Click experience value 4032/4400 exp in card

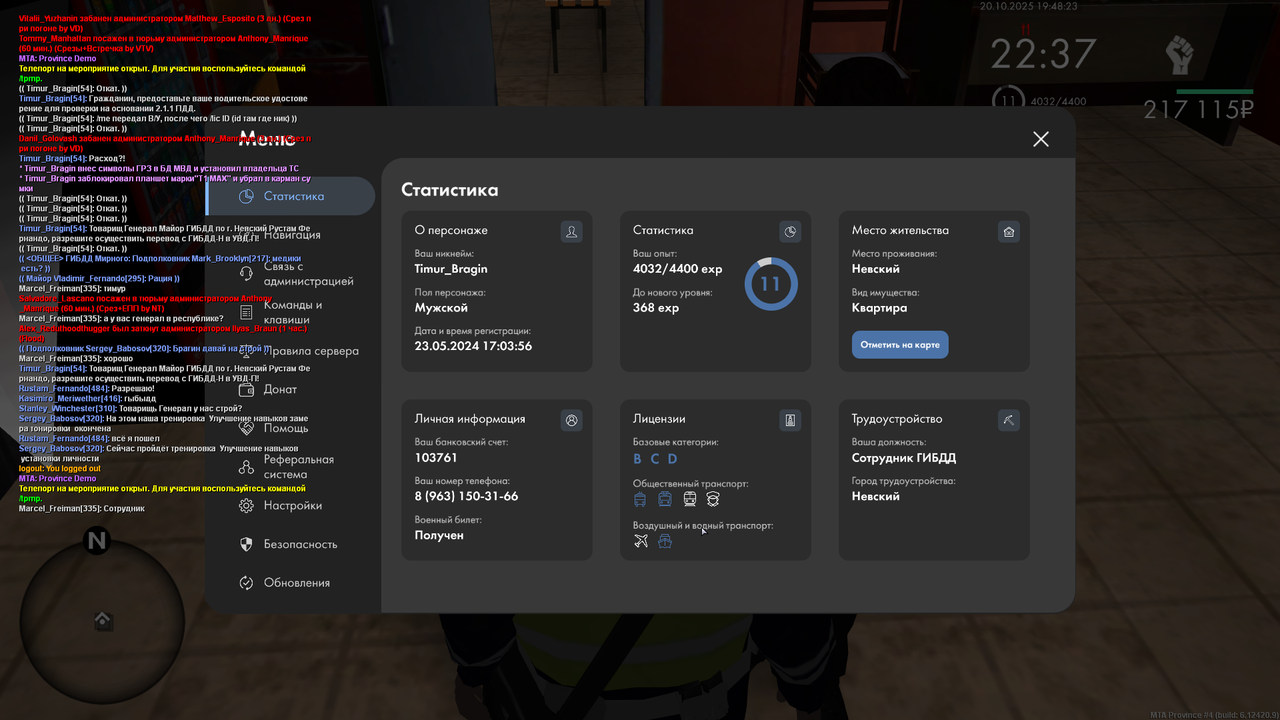678,269
